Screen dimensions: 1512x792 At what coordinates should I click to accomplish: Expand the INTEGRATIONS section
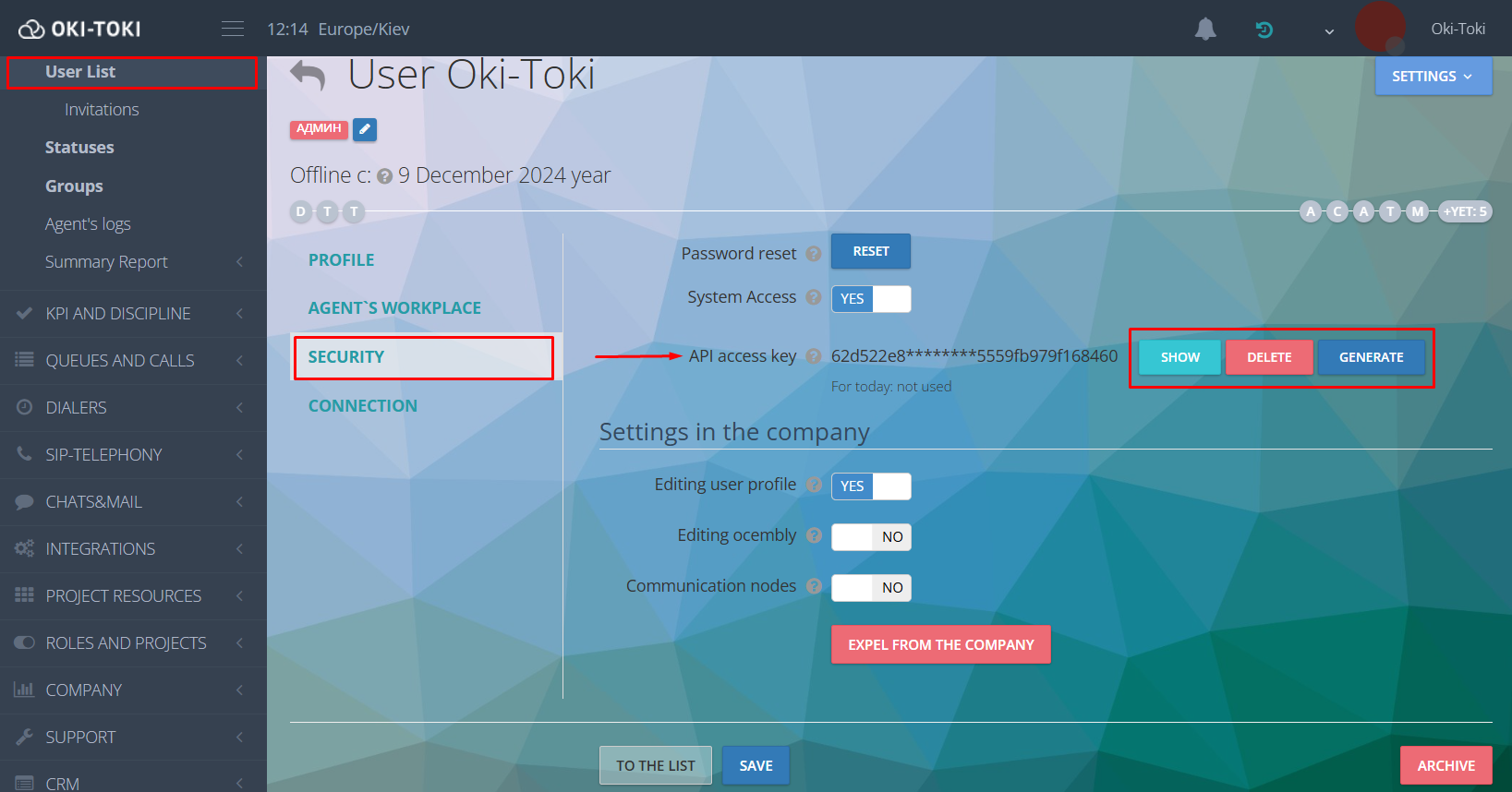coord(240,549)
